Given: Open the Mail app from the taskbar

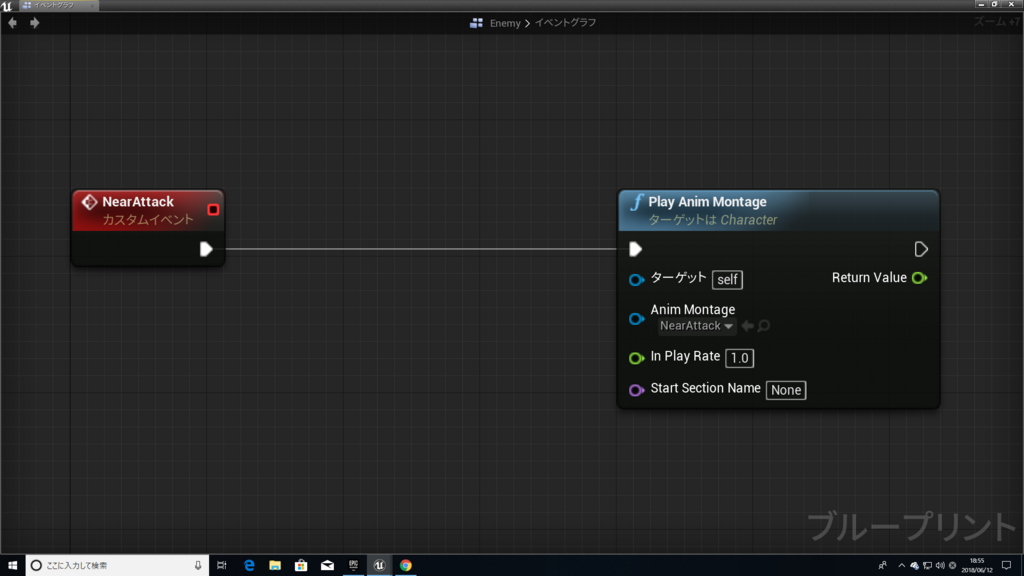Looking at the screenshot, I should click(x=327, y=566).
